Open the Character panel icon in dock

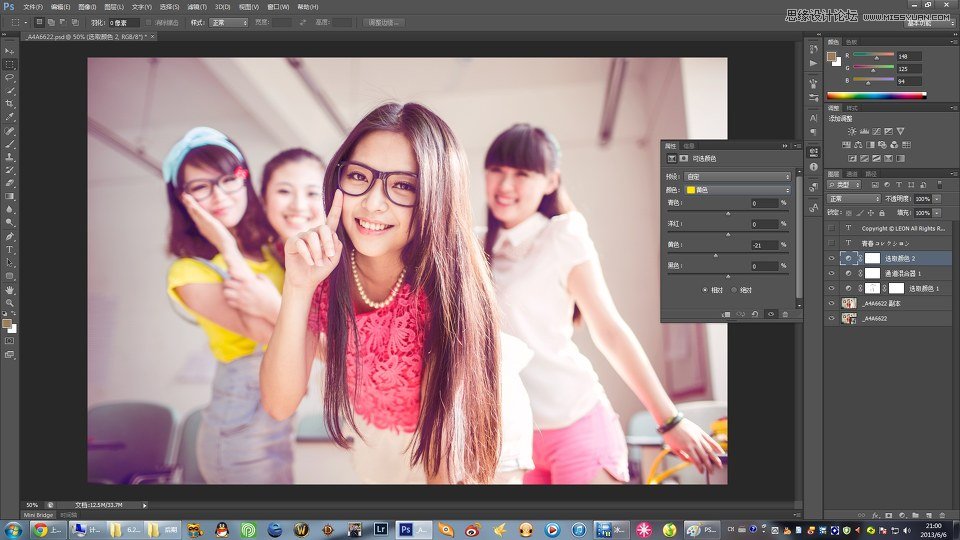[813, 118]
